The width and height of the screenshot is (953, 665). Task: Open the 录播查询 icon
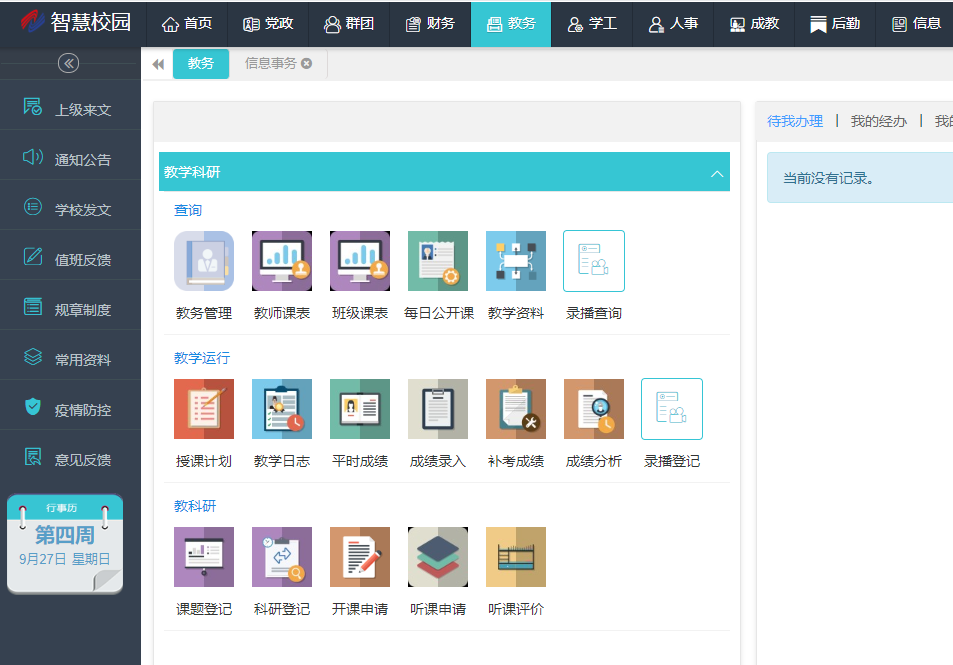click(594, 261)
